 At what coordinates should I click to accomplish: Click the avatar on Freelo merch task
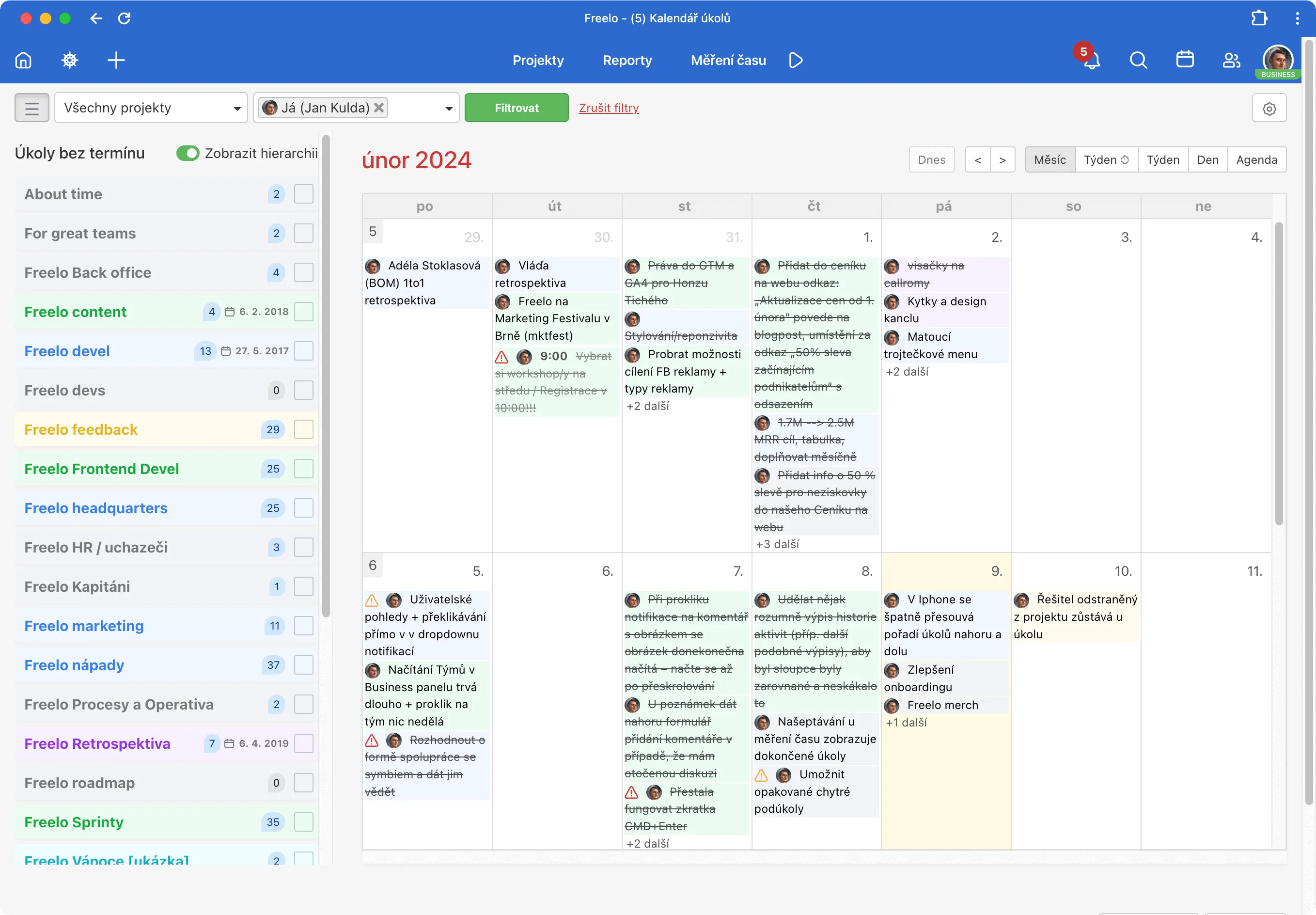(892, 706)
